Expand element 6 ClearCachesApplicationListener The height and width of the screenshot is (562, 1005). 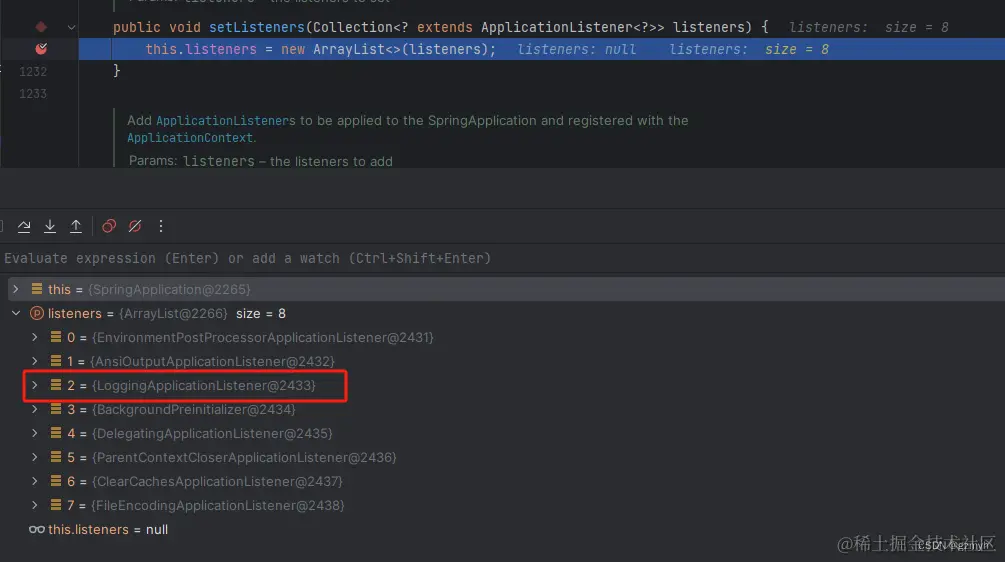point(35,481)
